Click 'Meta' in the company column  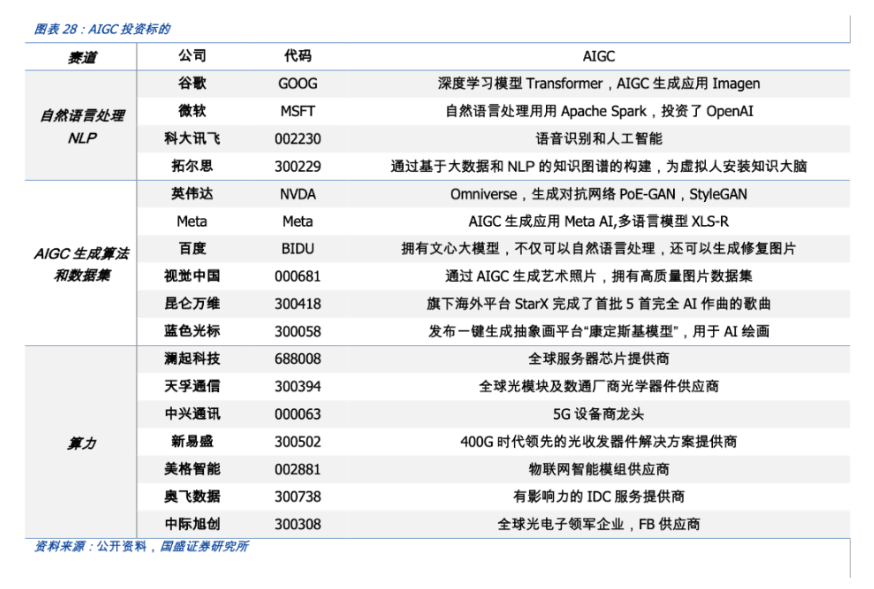192,222
